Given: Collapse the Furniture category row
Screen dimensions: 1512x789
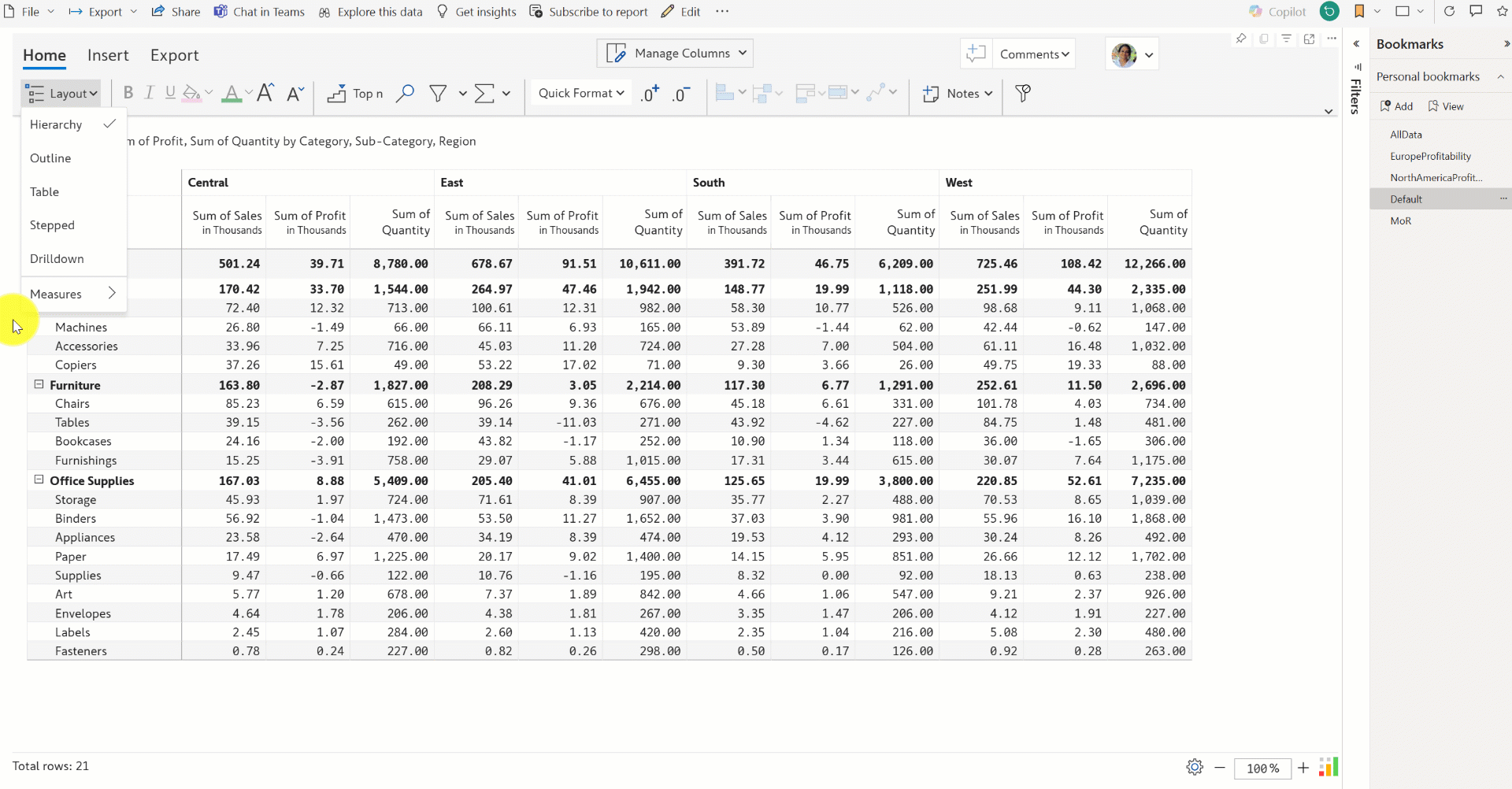Looking at the screenshot, I should click(39, 384).
